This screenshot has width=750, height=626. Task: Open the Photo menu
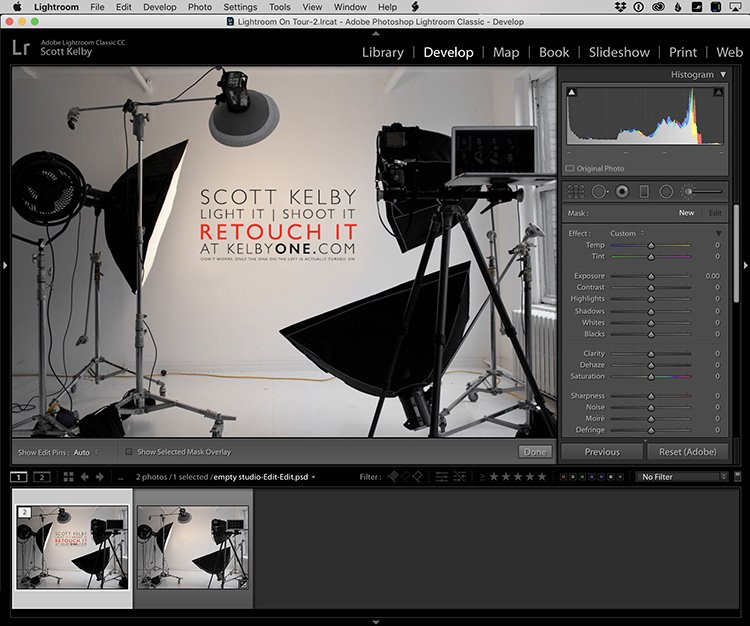(x=200, y=7)
